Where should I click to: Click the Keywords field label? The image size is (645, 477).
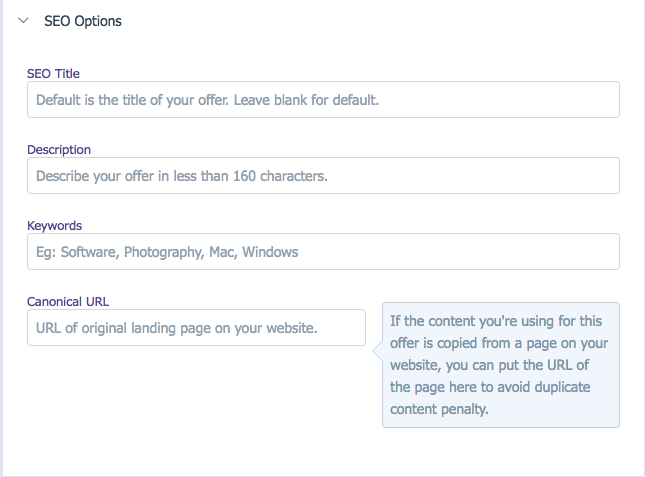(54, 225)
